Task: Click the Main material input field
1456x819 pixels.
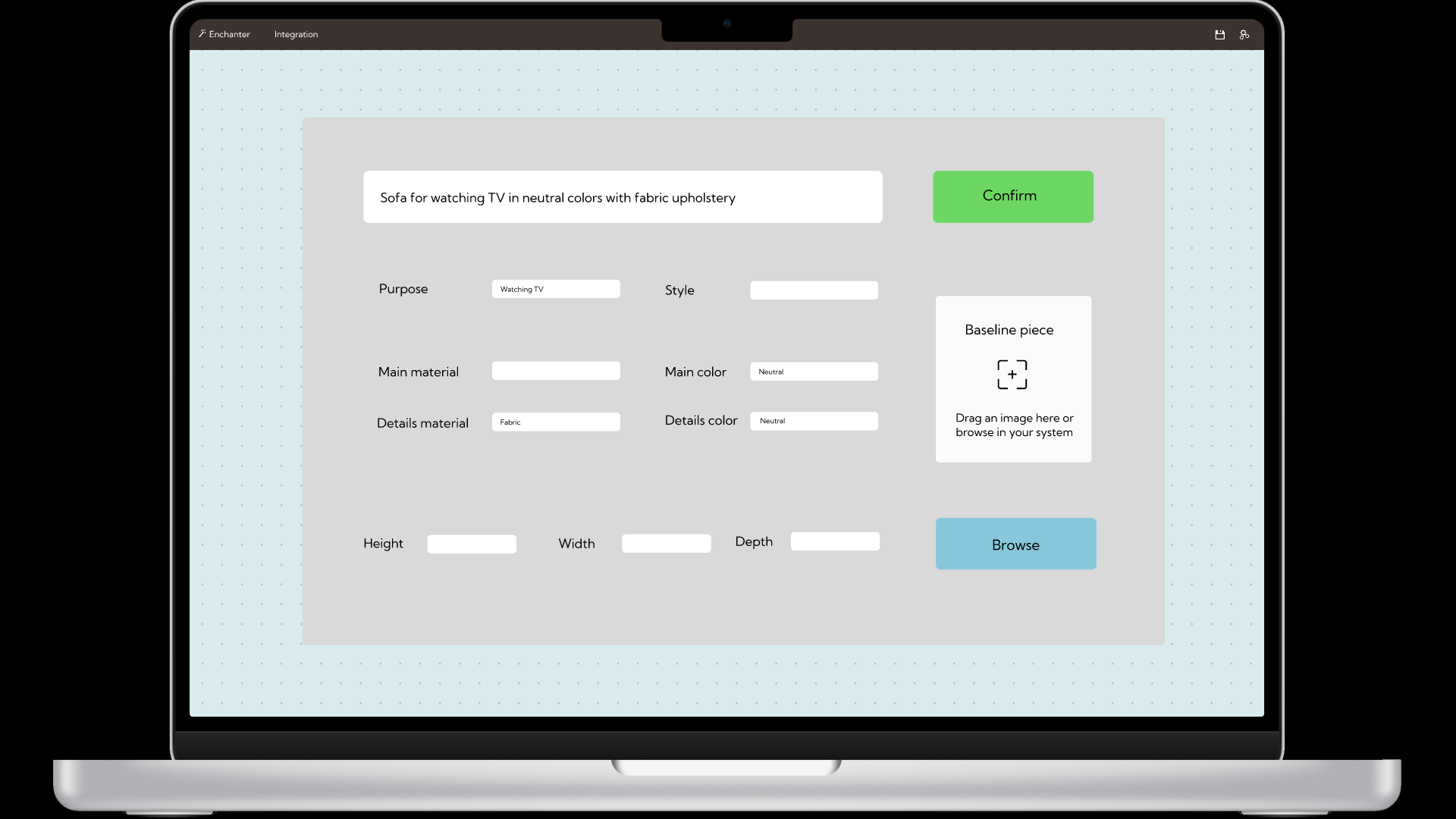Action: click(556, 371)
